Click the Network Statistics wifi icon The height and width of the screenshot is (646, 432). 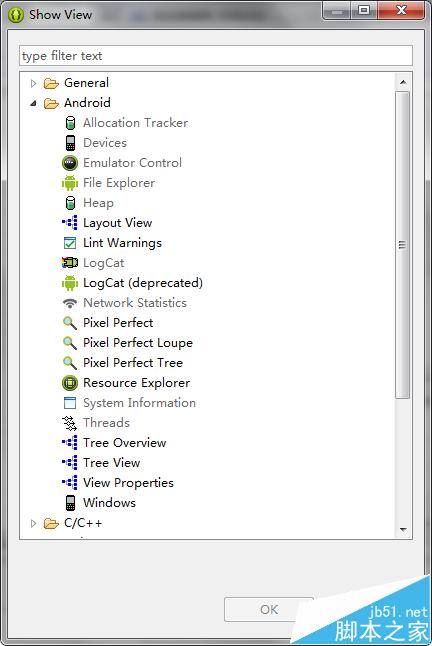pyautogui.click(x=70, y=303)
